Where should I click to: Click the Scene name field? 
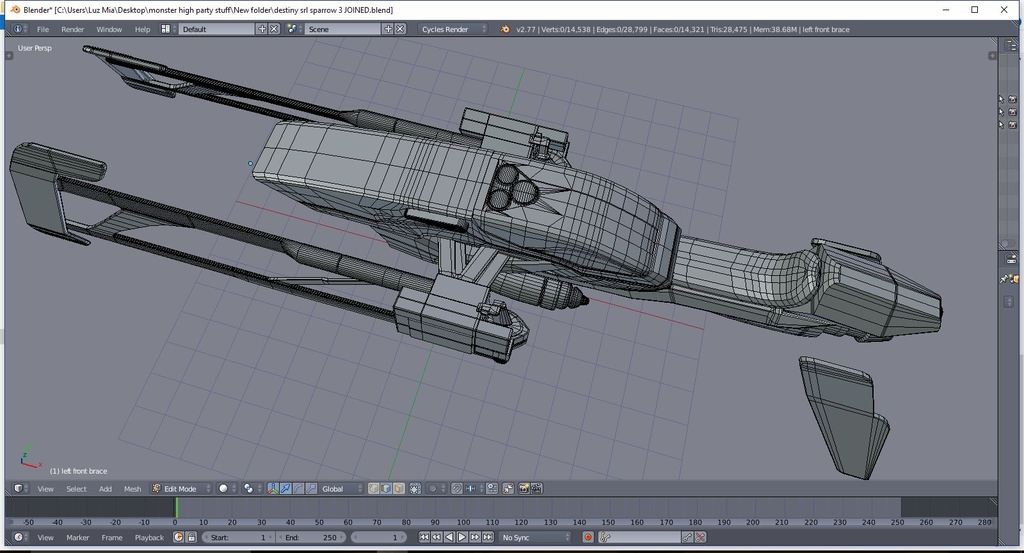pos(343,29)
